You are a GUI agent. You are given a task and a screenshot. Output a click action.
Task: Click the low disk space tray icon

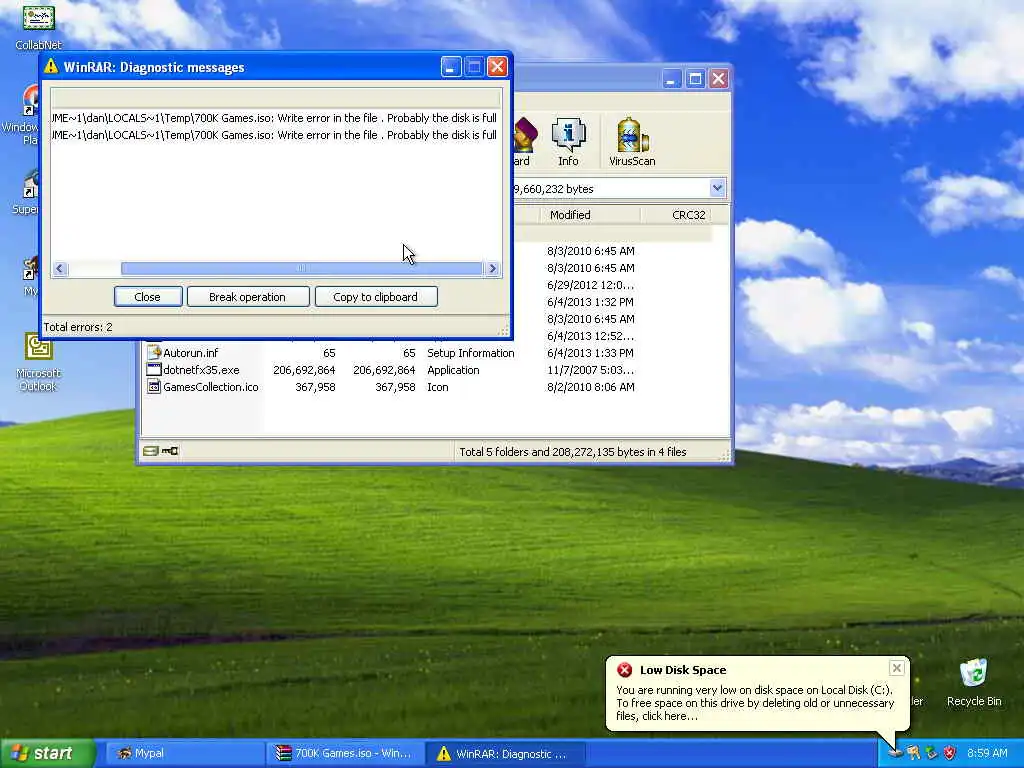[x=895, y=754]
